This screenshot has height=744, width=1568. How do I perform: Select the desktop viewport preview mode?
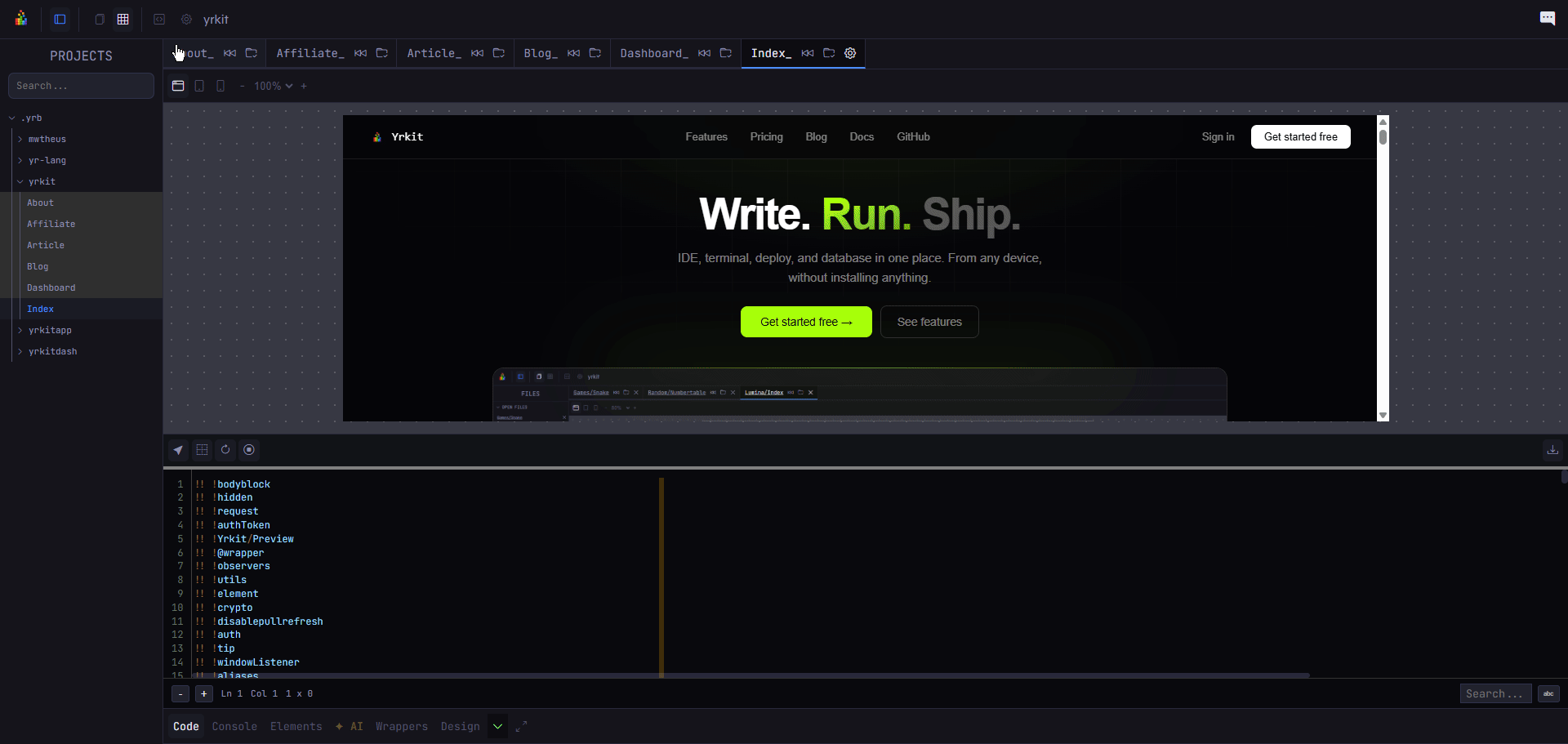coord(178,86)
